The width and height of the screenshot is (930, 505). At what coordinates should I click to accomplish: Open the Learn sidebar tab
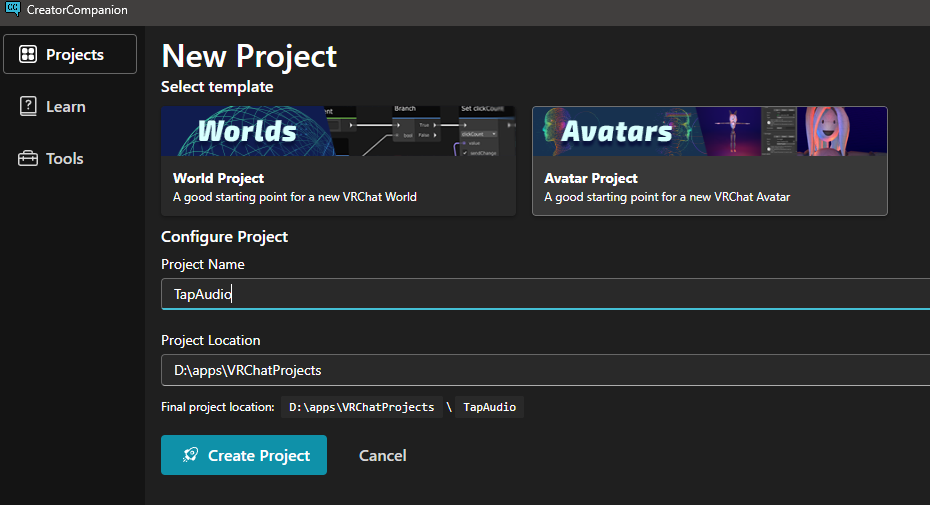[x=70, y=106]
